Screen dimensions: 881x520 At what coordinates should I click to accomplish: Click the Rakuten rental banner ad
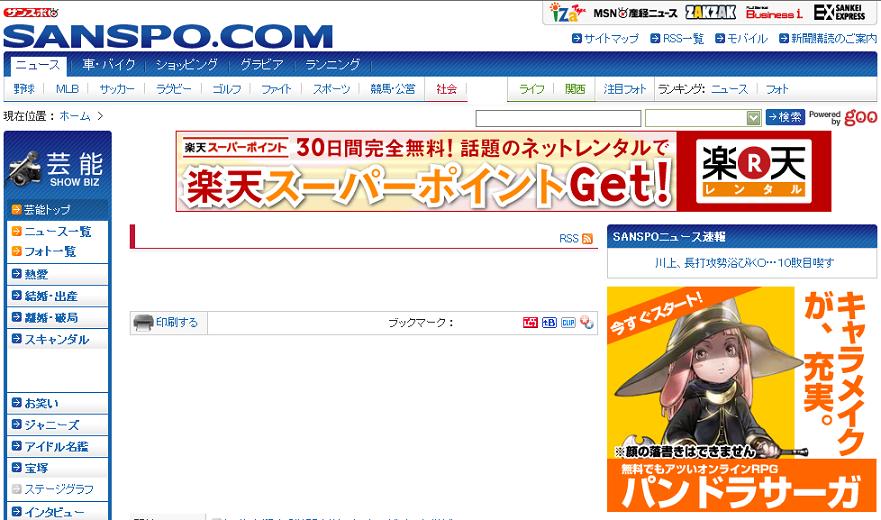(503, 171)
